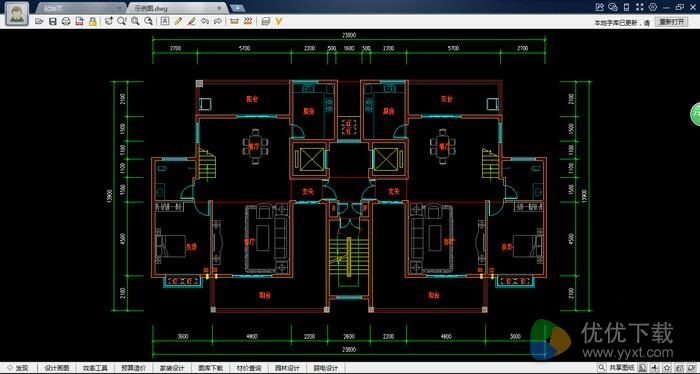
Task: Undo the last action with the undo arrow
Action: point(205,21)
